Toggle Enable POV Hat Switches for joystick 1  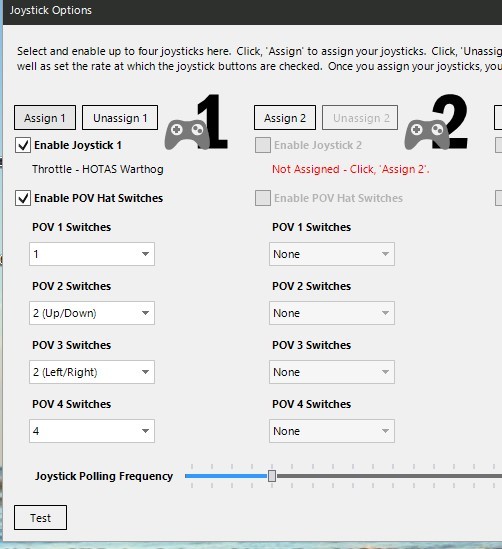pos(23,198)
